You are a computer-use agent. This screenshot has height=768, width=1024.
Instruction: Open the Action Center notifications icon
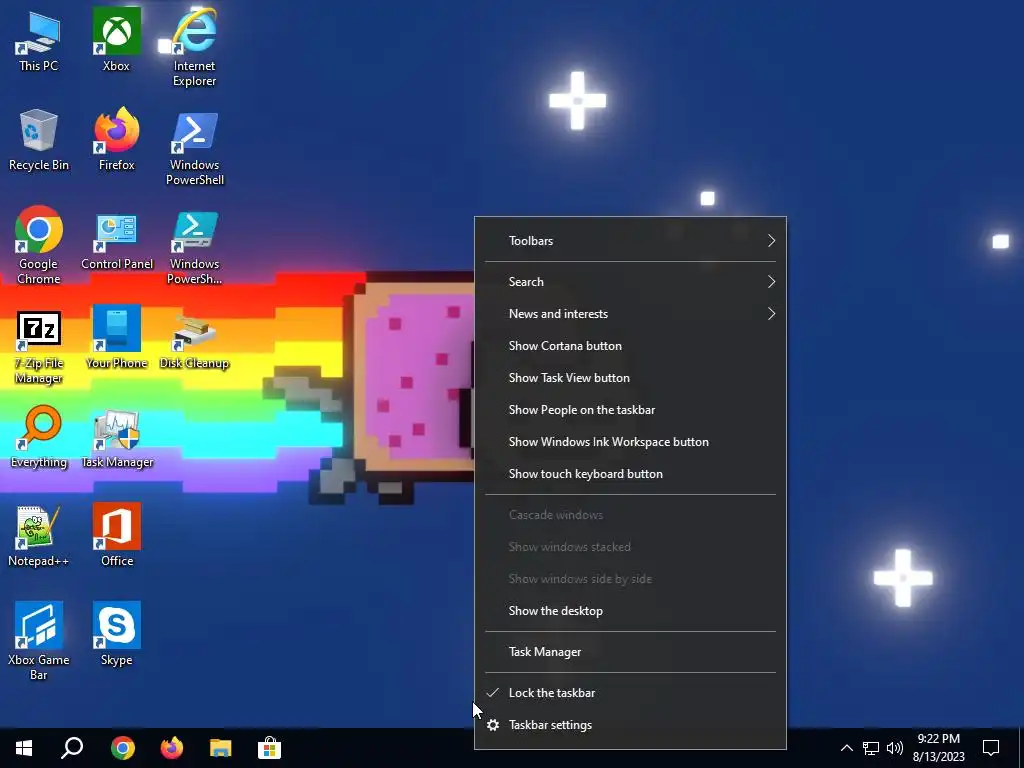point(991,748)
